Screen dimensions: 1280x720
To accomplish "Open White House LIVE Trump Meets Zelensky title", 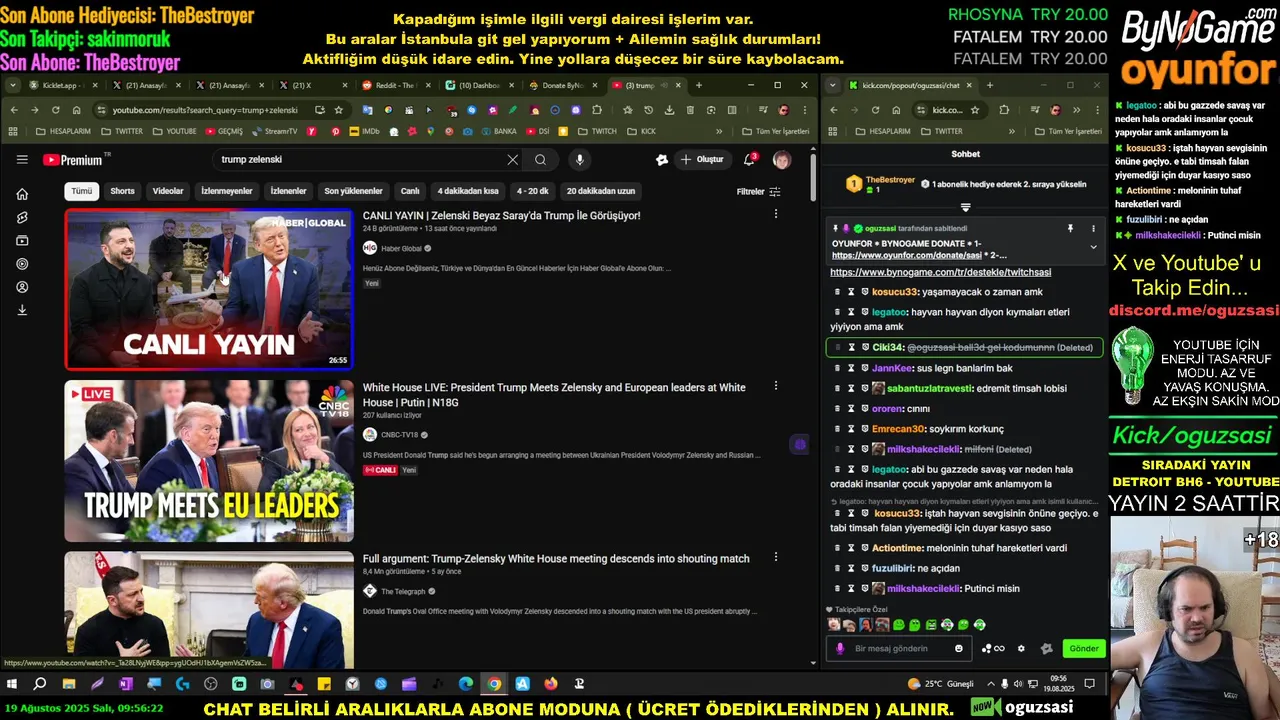I will (x=554, y=394).
